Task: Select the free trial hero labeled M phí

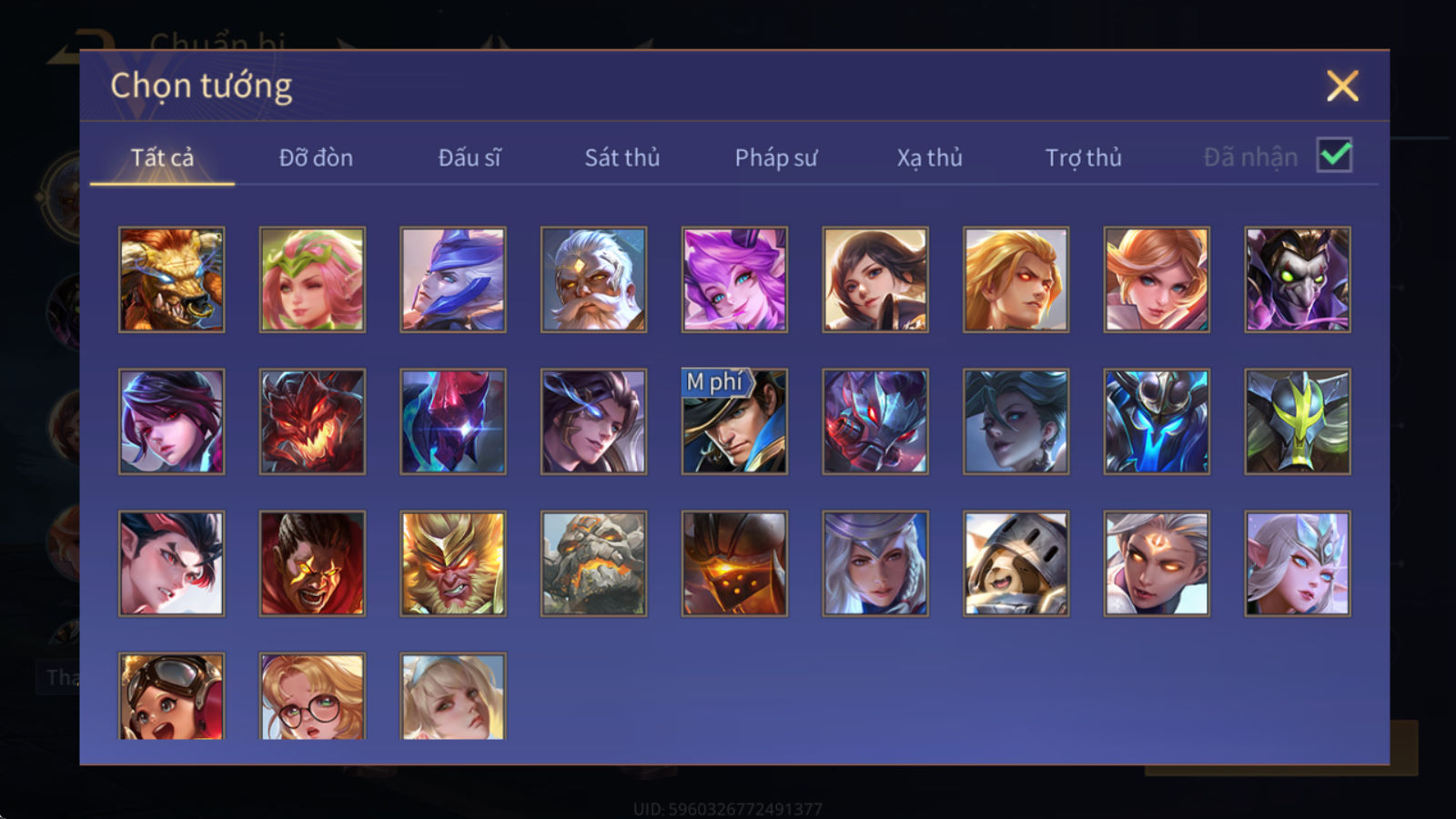Action: point(734,421)
